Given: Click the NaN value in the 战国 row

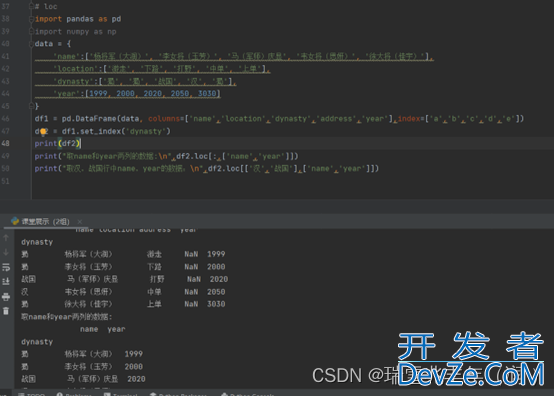Looking at the screenshot, I should 194,279.
